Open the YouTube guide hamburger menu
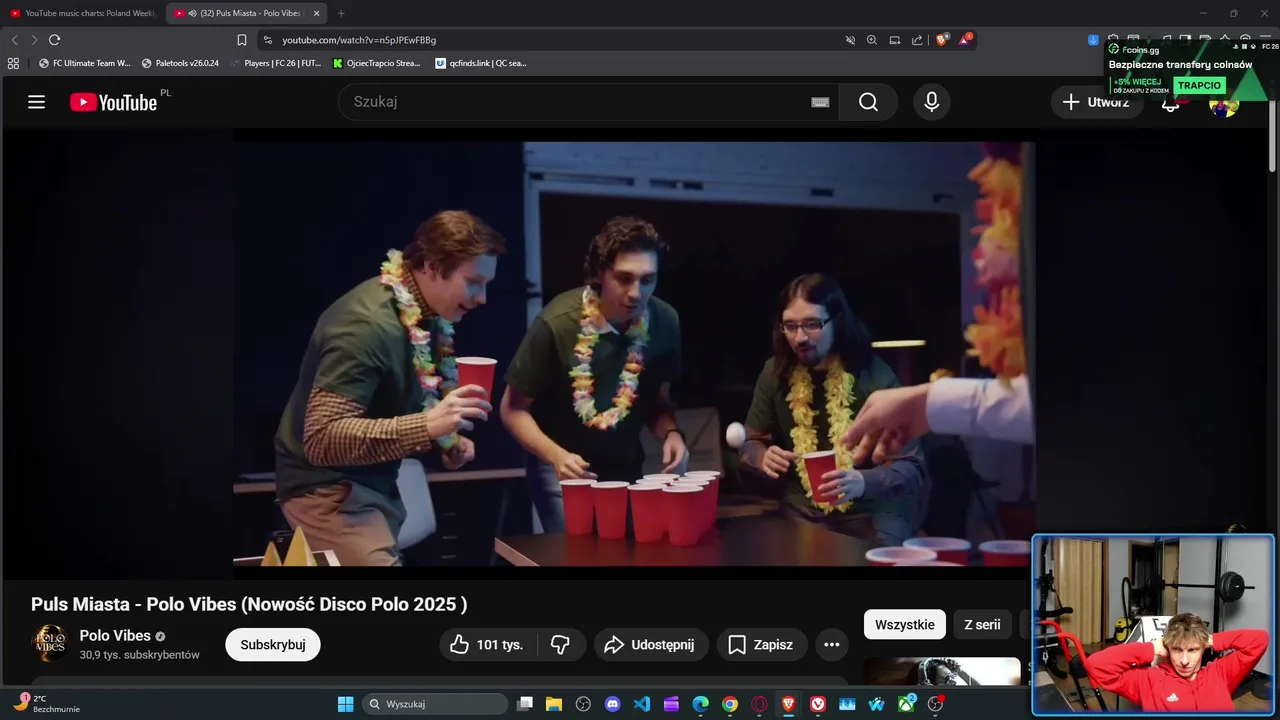 pyautogui.click(x=37, y=102)
